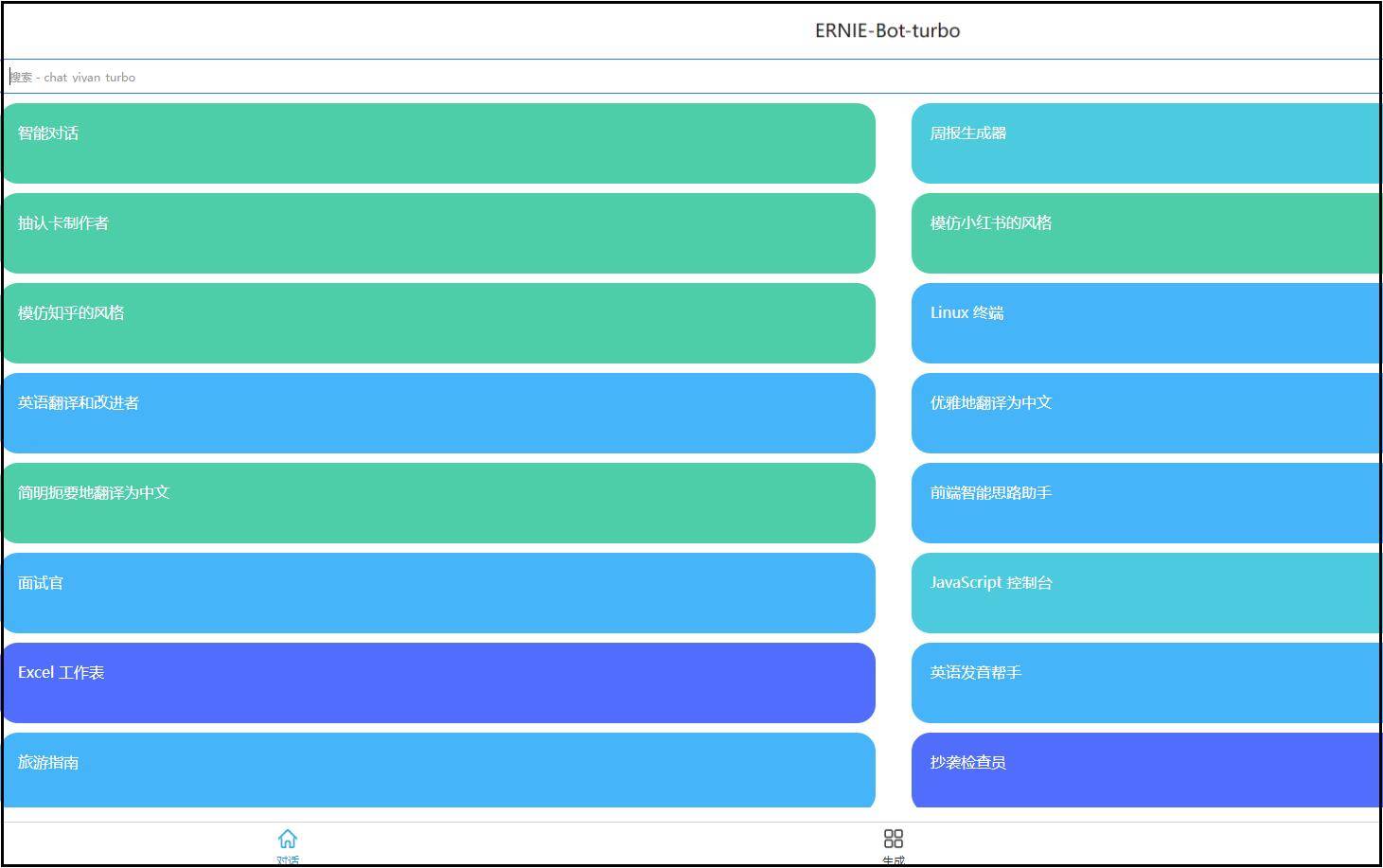Screen dimensions: 1383x868
Task: Open the 前端智能思路助手 card
Action: [x=1145, y=503]
